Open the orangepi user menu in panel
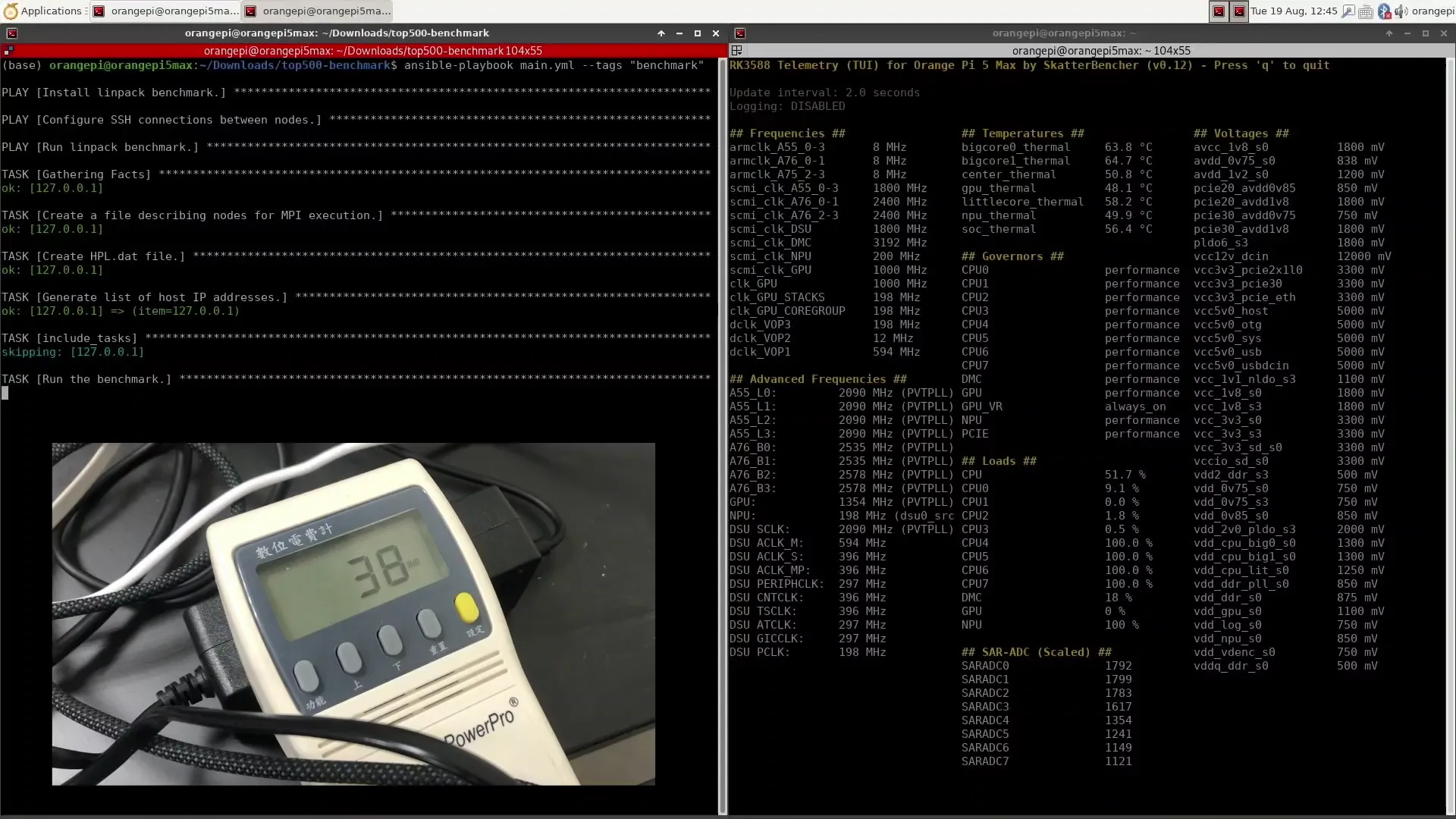This screenshot has width=1456, height=819. point(1432,11)
